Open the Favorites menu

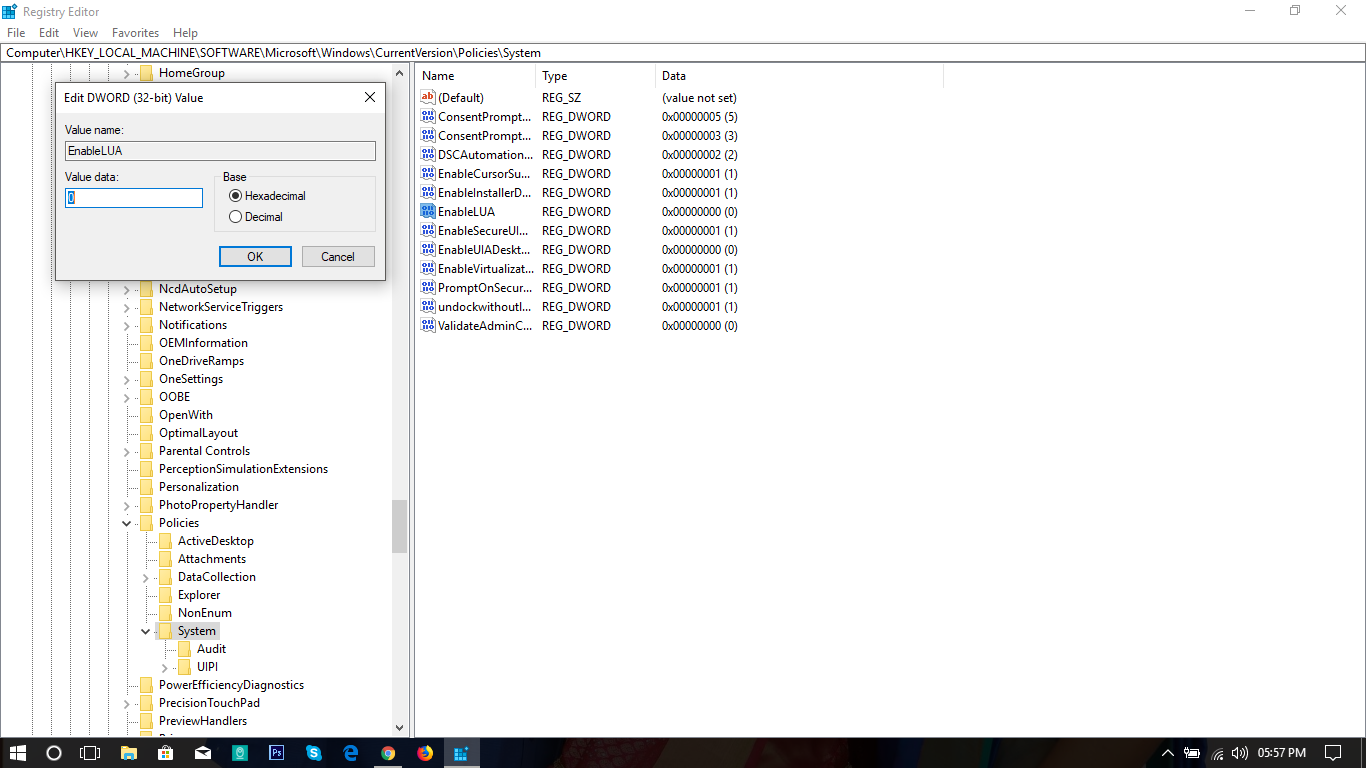pyautogui.click(x=135, y=33)
